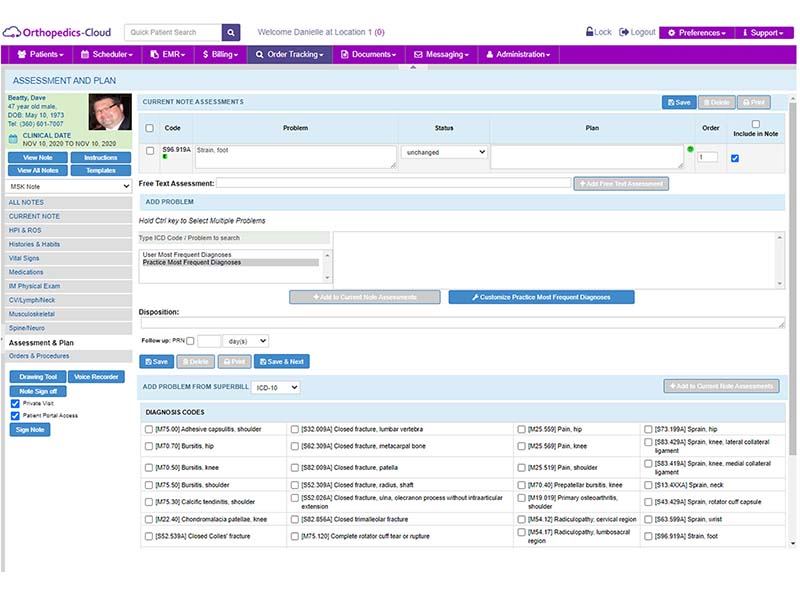Click the quick patient search magnifier button
800x600 pixels.
(x=231, y=32)
